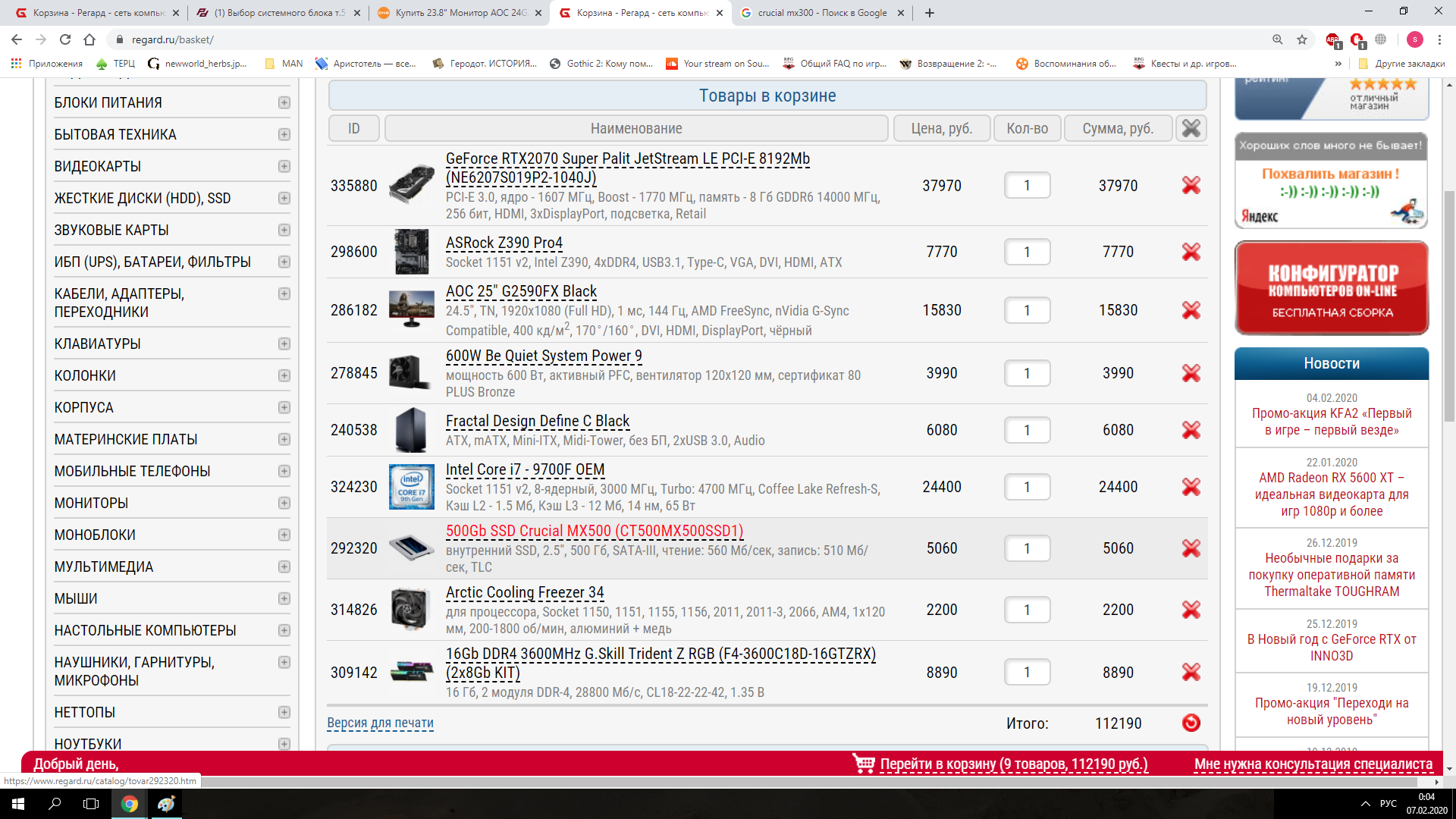Click the red refresh icon next to Итого
1456x819 pixels.
click(1191, 723)
